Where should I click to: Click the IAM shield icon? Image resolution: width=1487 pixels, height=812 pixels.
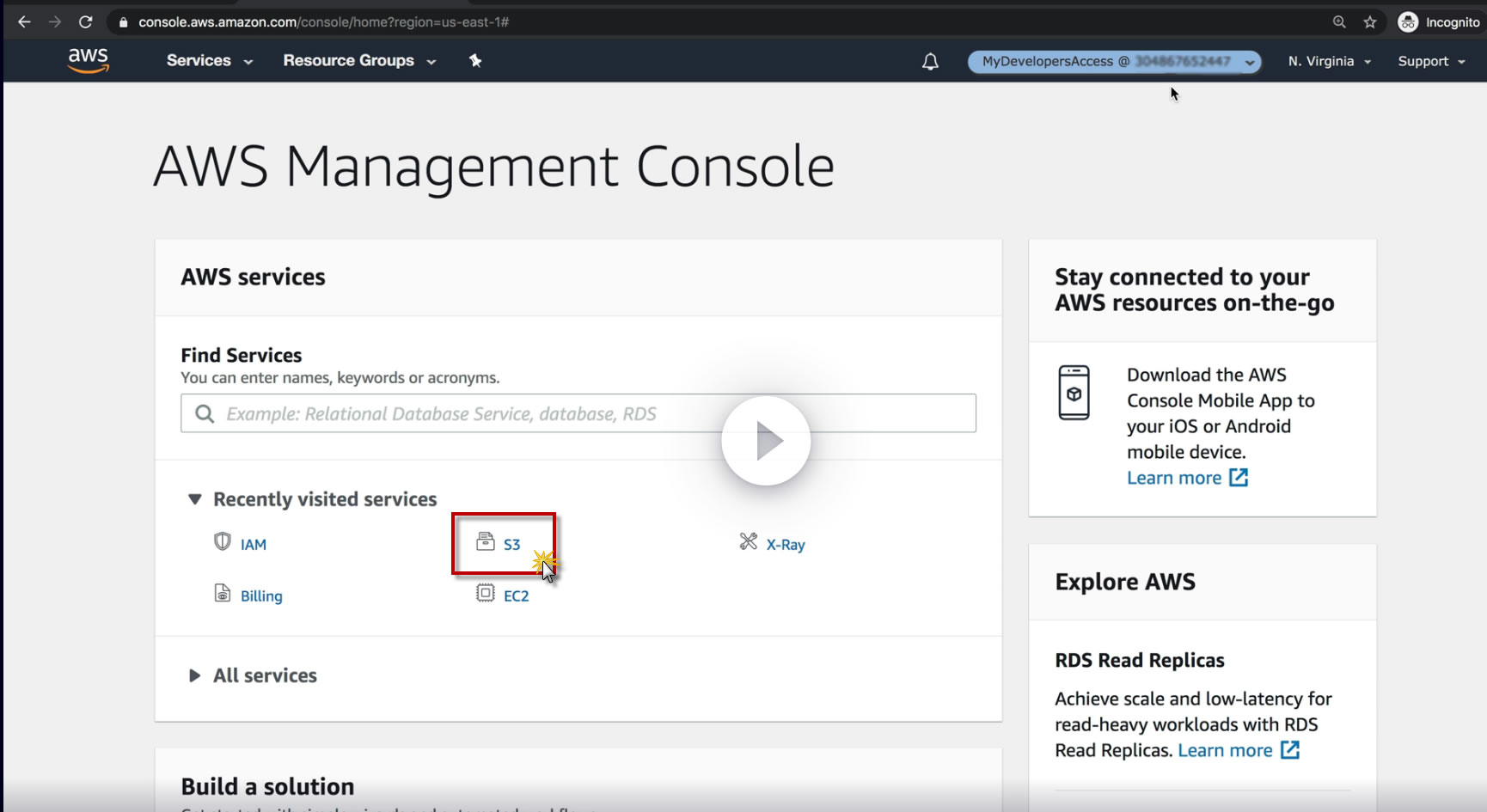223,541
